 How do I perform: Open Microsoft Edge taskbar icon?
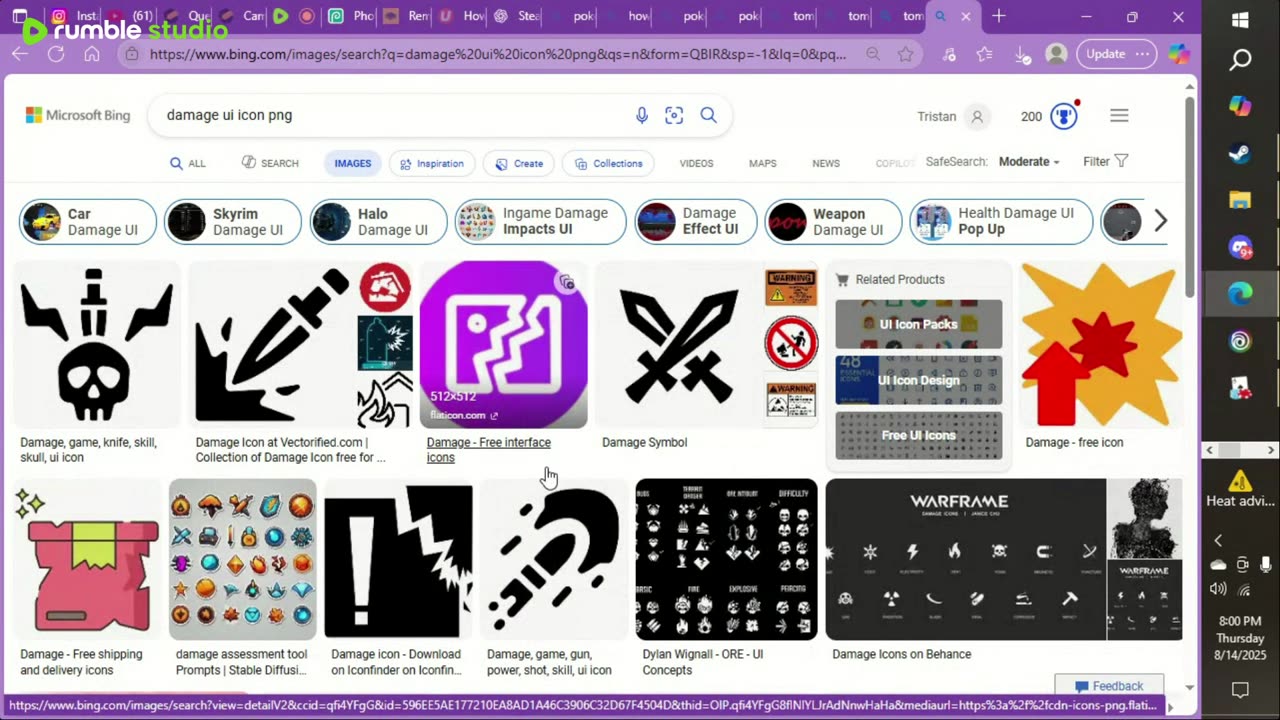(x=1240, y=293)
